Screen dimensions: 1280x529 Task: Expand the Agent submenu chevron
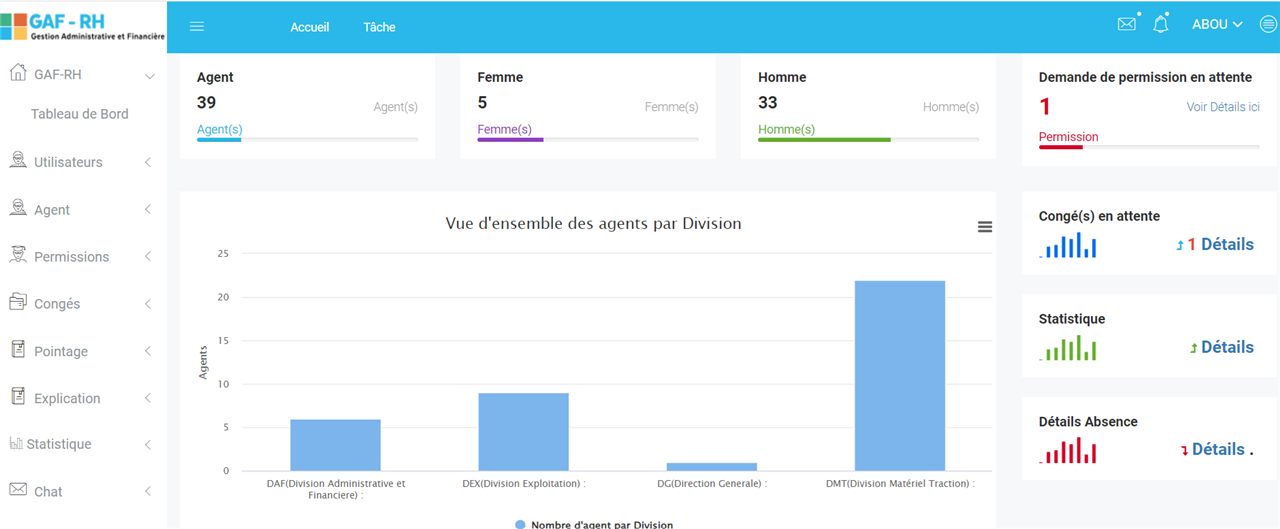pos(148,209)
